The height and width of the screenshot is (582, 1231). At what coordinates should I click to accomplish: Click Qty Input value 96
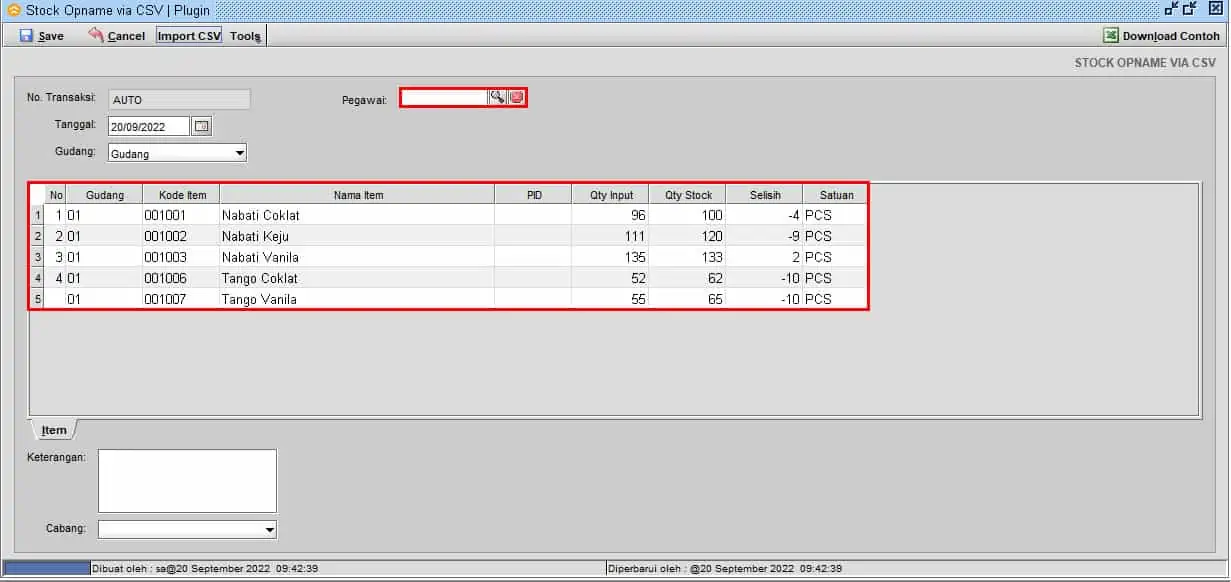pyautogui.click(x=611, y=215)
